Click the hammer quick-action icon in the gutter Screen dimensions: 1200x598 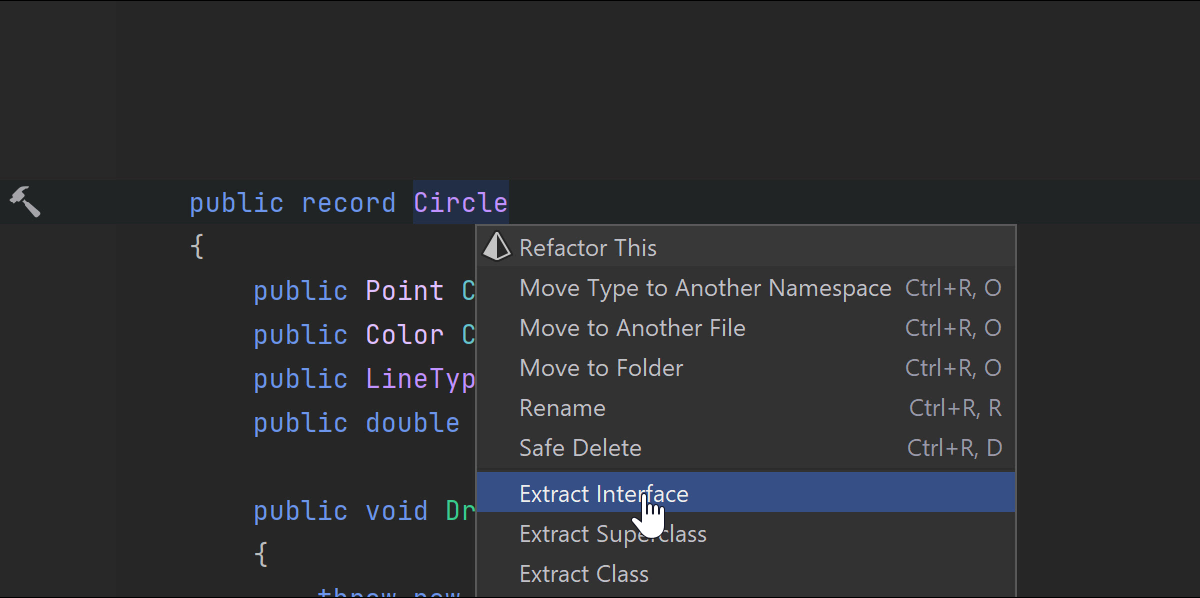click(x=25, y=201)
